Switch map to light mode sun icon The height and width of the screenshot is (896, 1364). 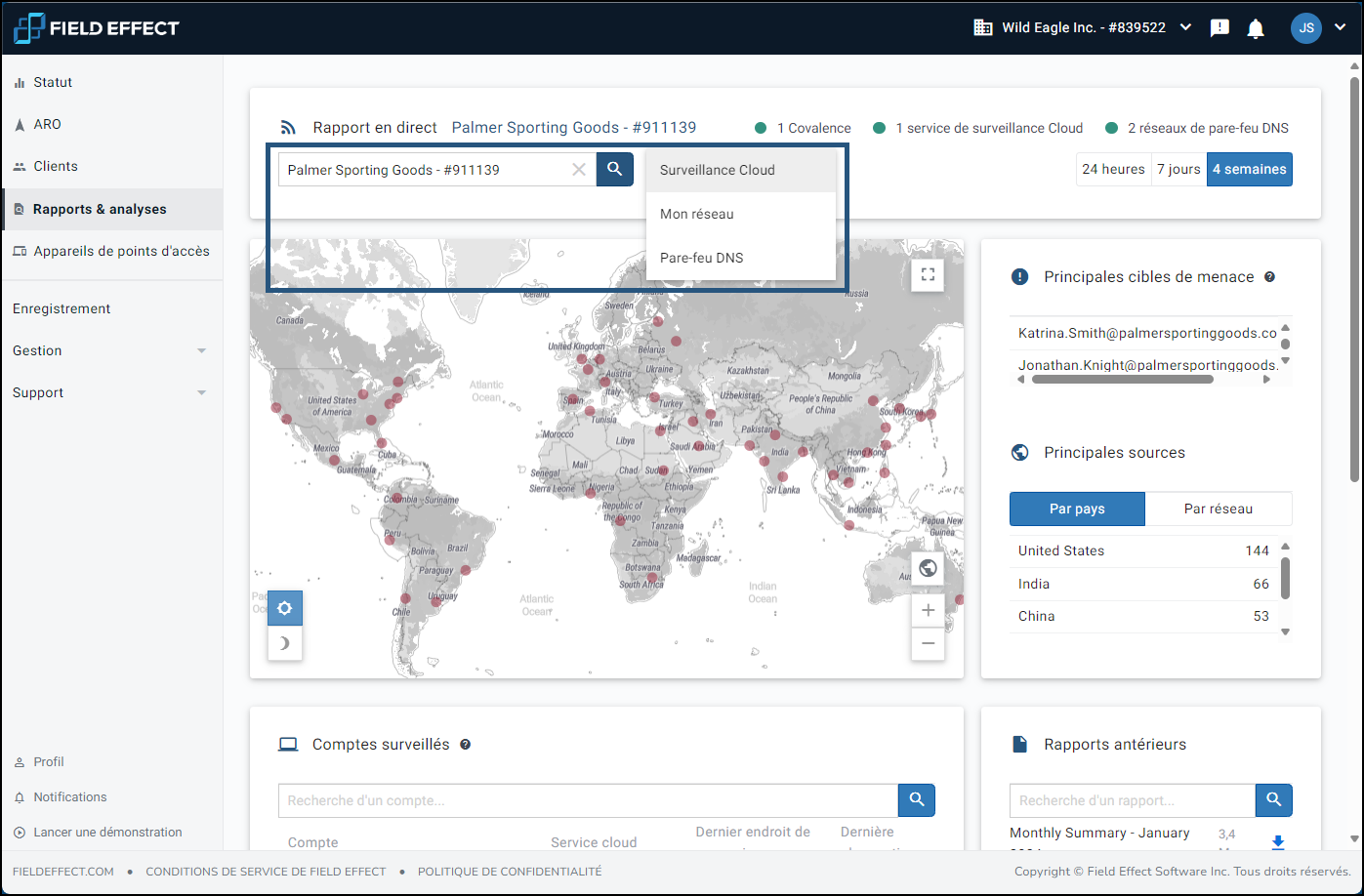pyautogui.click(x=284, y=608)
